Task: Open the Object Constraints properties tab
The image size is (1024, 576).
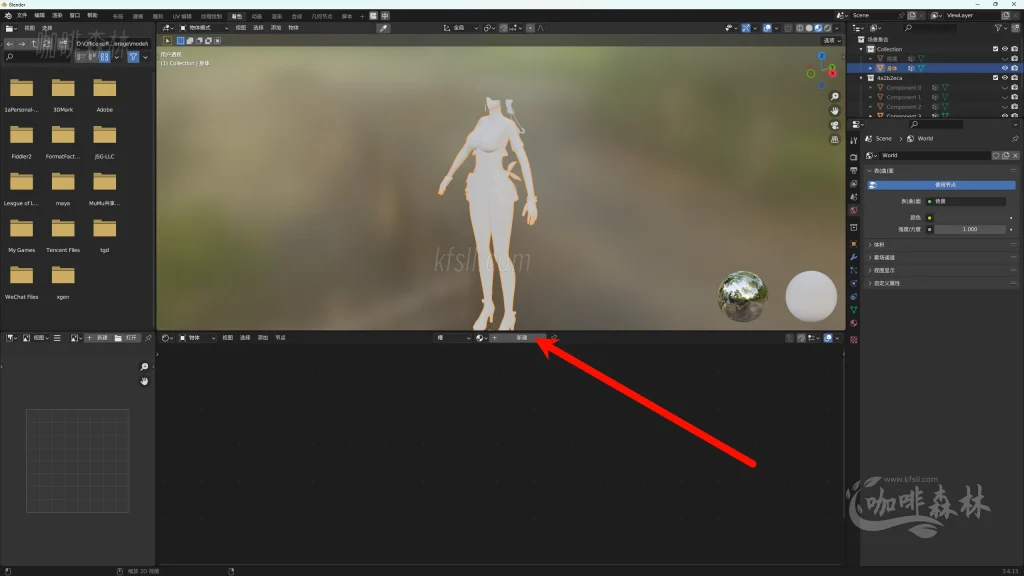Action: [854, 296]
